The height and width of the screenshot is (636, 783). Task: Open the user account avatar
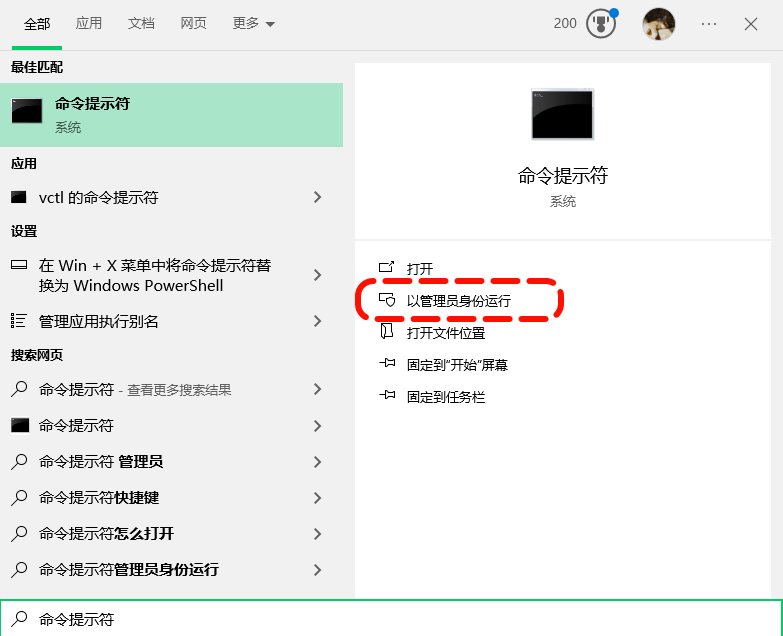(658, 23)
